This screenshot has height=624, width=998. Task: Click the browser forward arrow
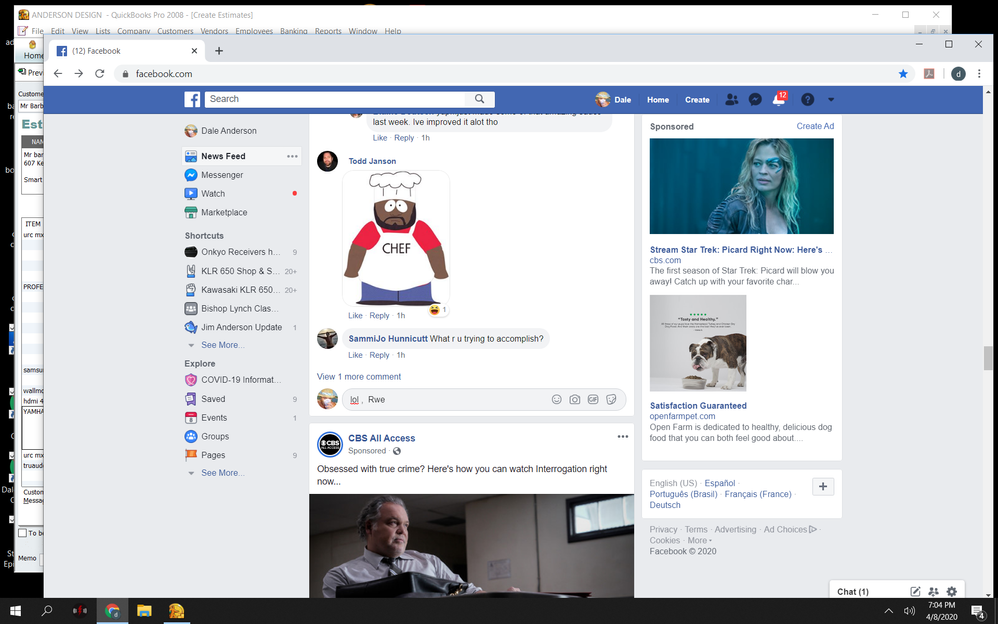coord(78,73)
